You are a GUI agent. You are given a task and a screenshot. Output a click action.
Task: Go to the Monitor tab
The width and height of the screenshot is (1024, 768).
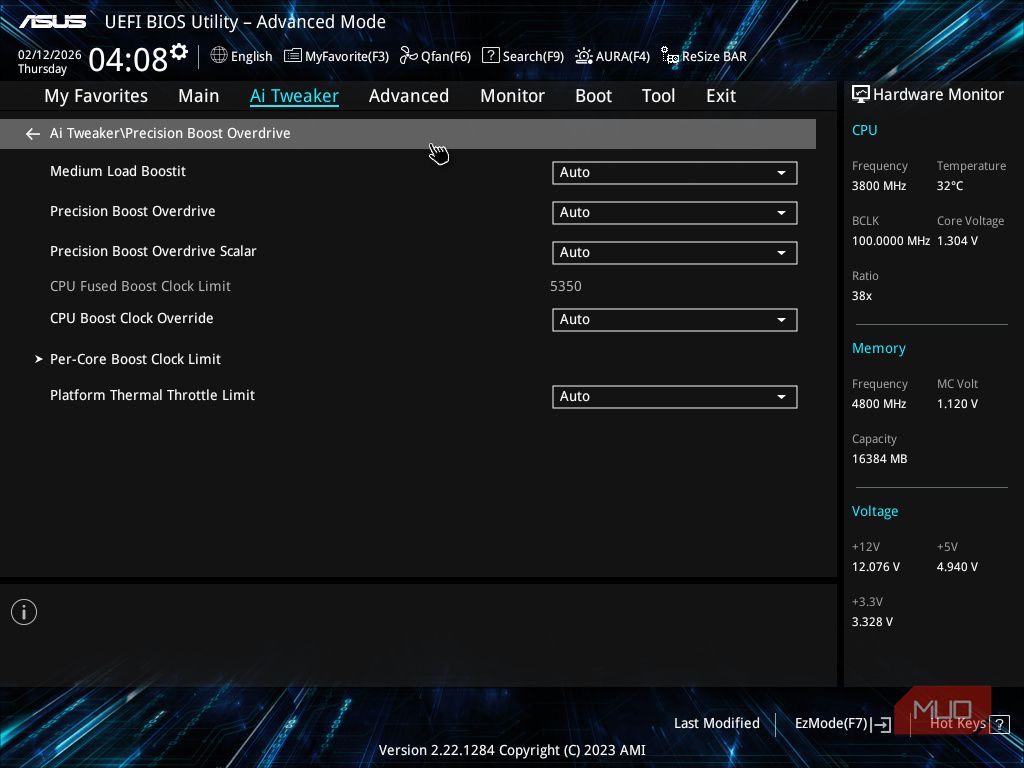click(x=513, y=96)
